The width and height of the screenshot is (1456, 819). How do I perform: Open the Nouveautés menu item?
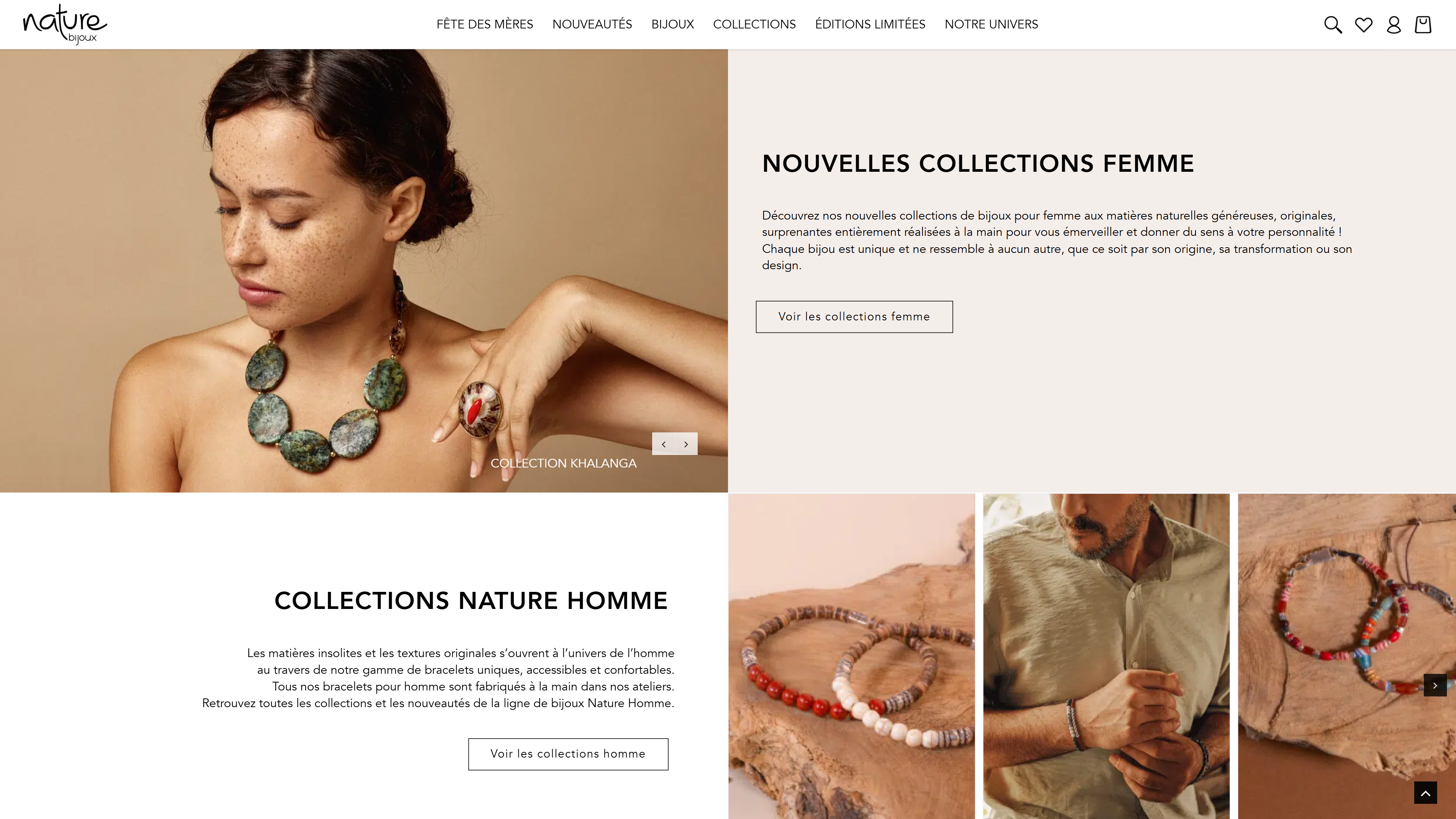pyautogui.click(x=592, y=24)
